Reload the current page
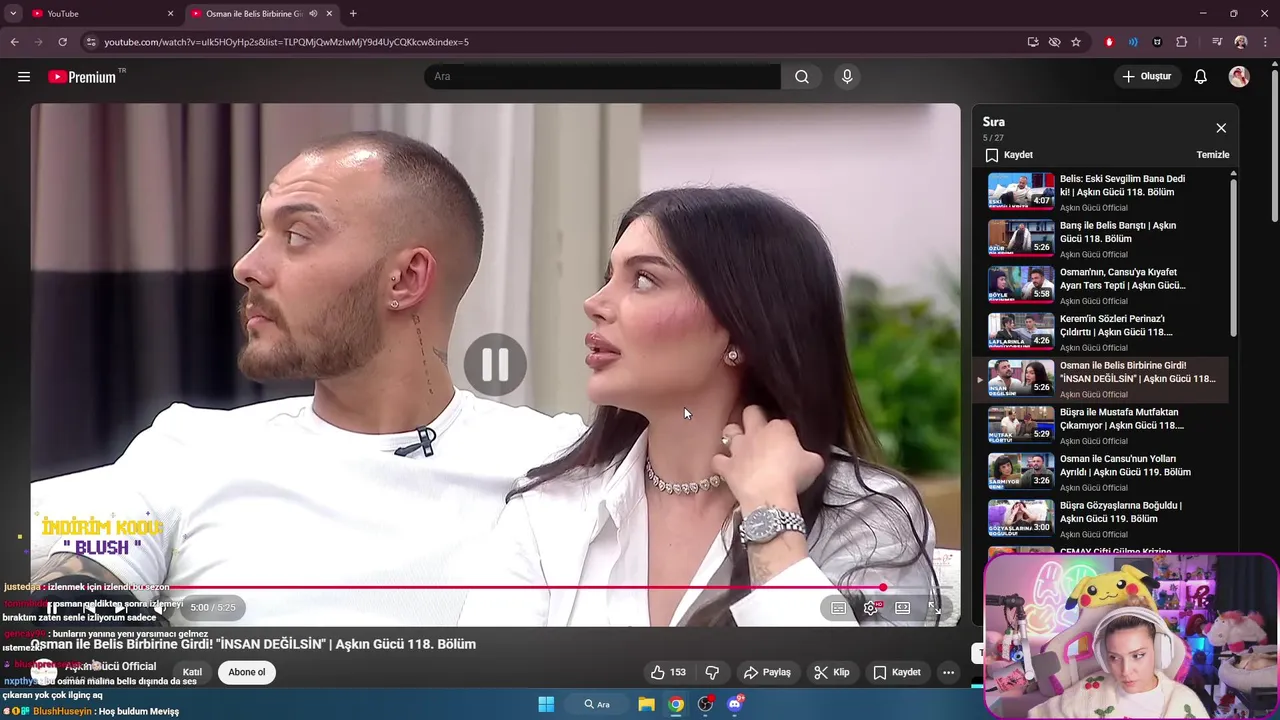 click(x=62, y=42)
